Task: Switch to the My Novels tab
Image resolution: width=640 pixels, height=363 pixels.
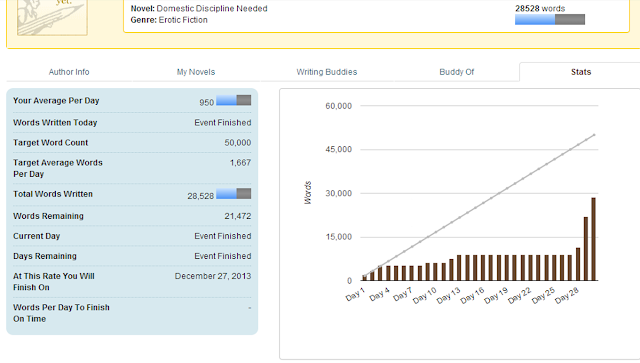Action: (196, 72)
